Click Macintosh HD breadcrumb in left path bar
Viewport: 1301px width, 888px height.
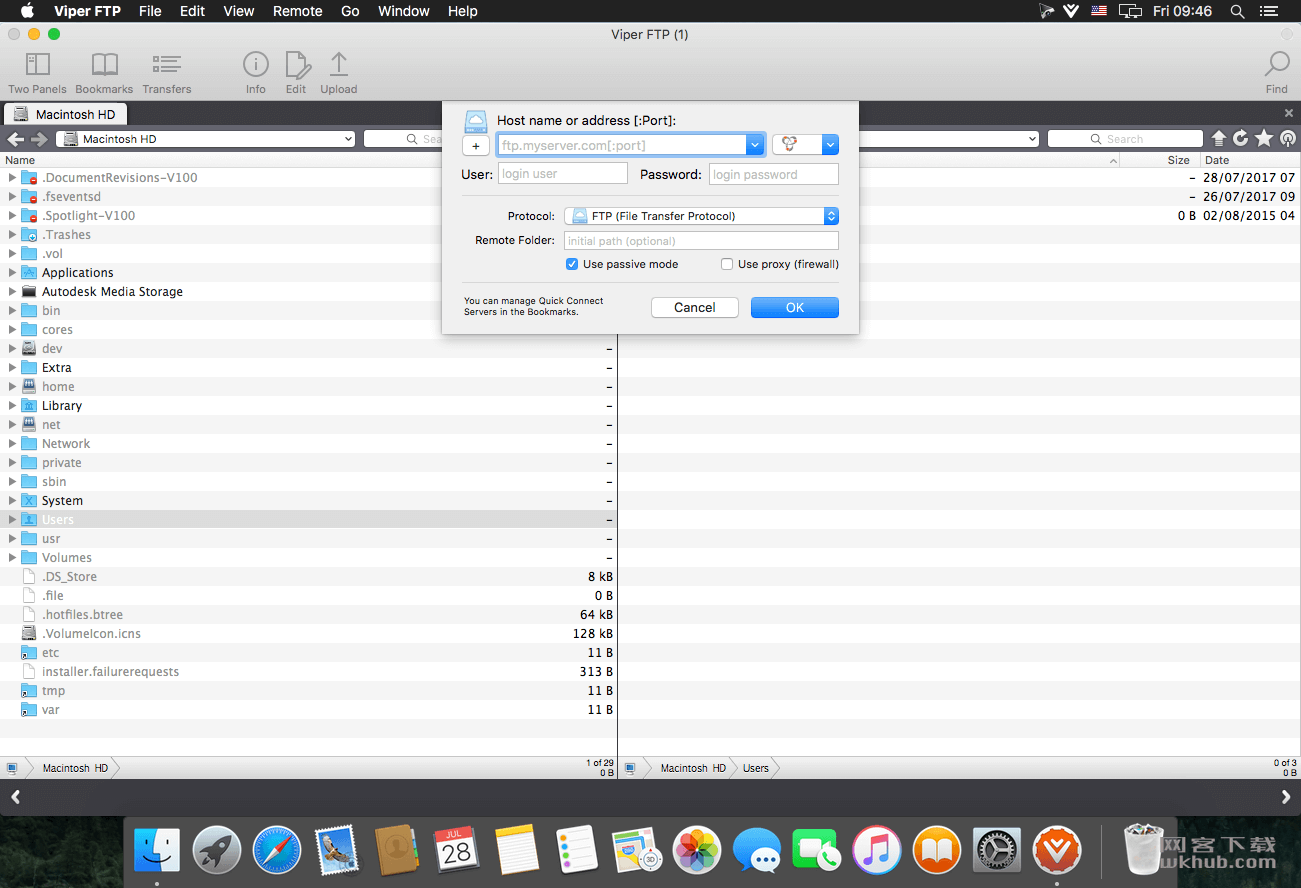point(75,768)
